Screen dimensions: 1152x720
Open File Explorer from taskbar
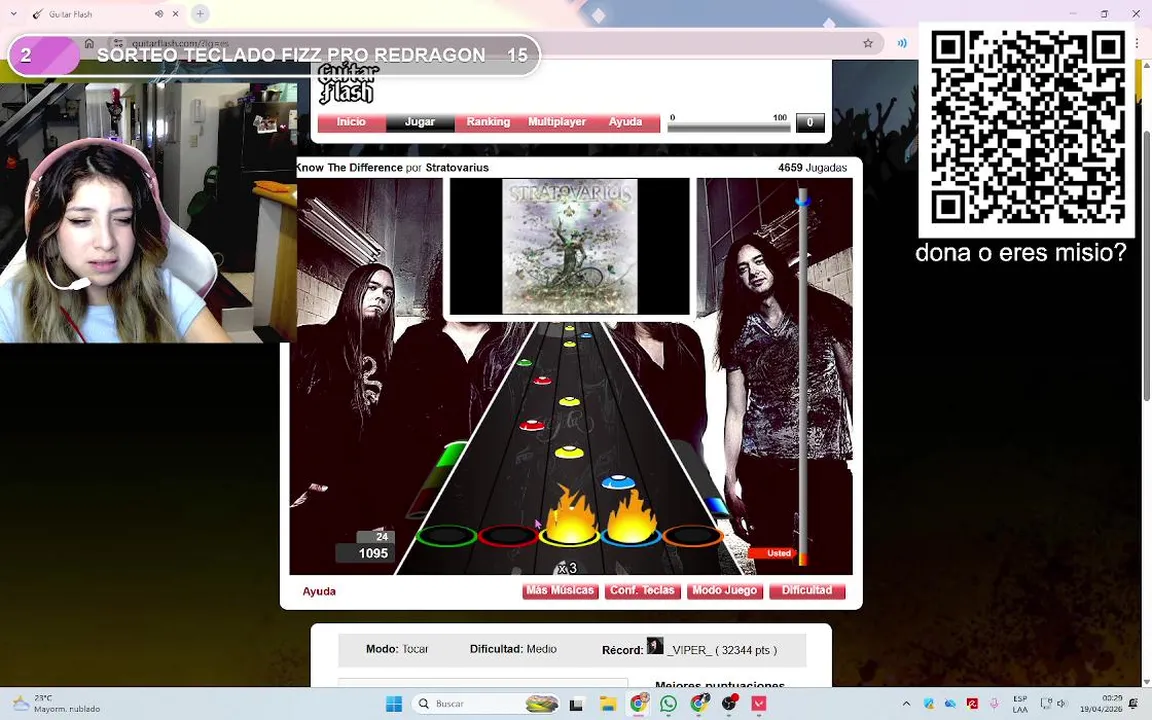[x=608, y=704]
